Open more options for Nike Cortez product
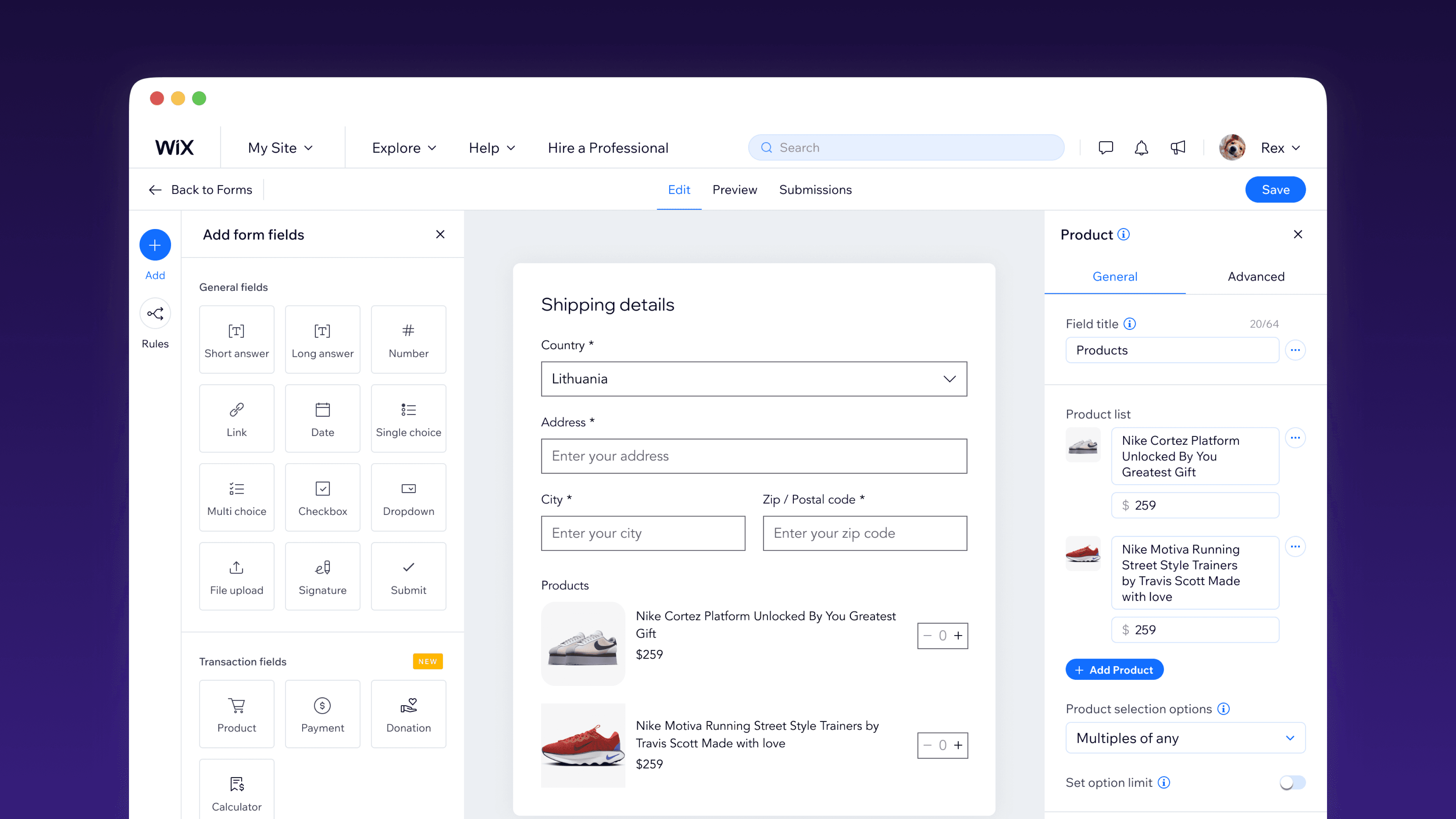The width and height of the screenshot is (1456, 819). (1296, 438)
